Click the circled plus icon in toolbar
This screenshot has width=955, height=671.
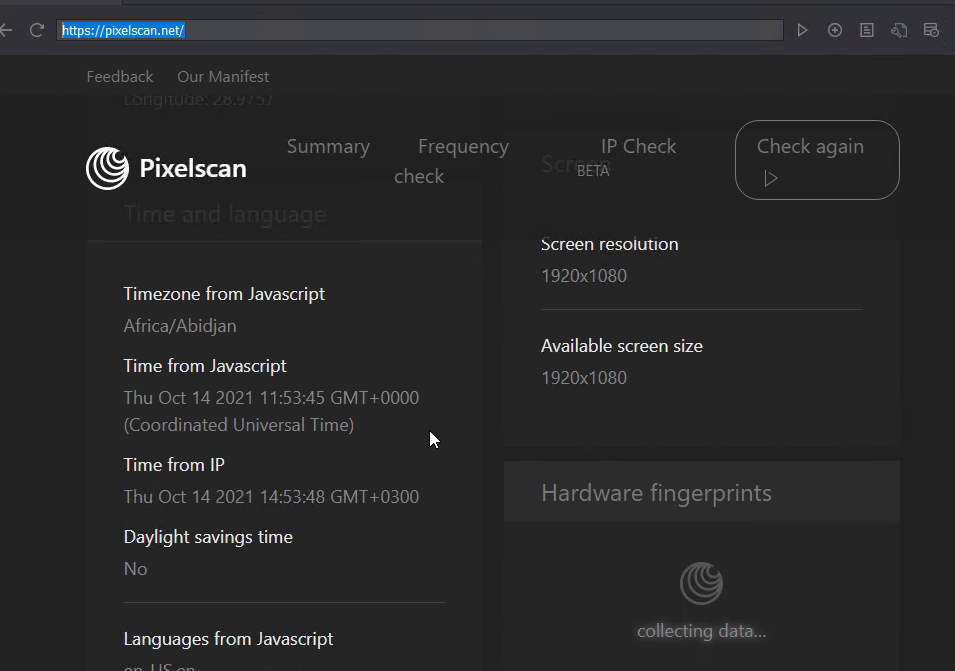click(x=835, y=30)
